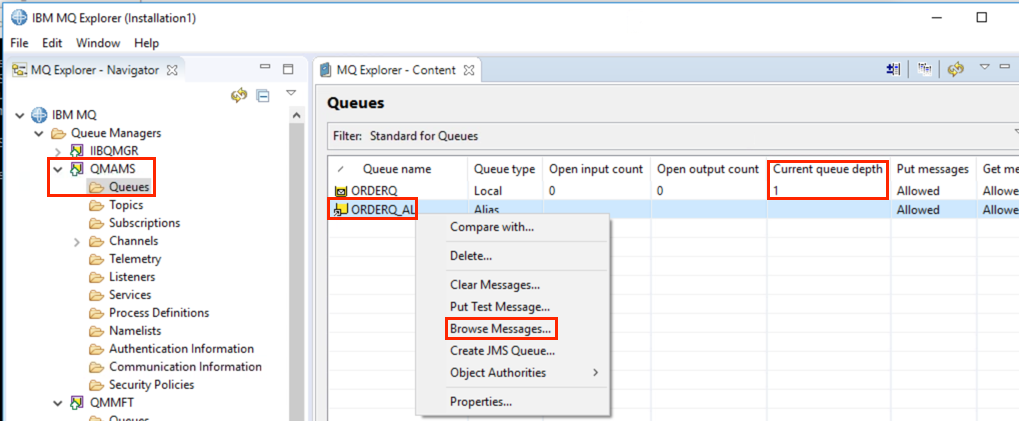Screen dimensions: 1019x421
Task: Minimize the Content panel
Action: click(x=1005, y=66)
